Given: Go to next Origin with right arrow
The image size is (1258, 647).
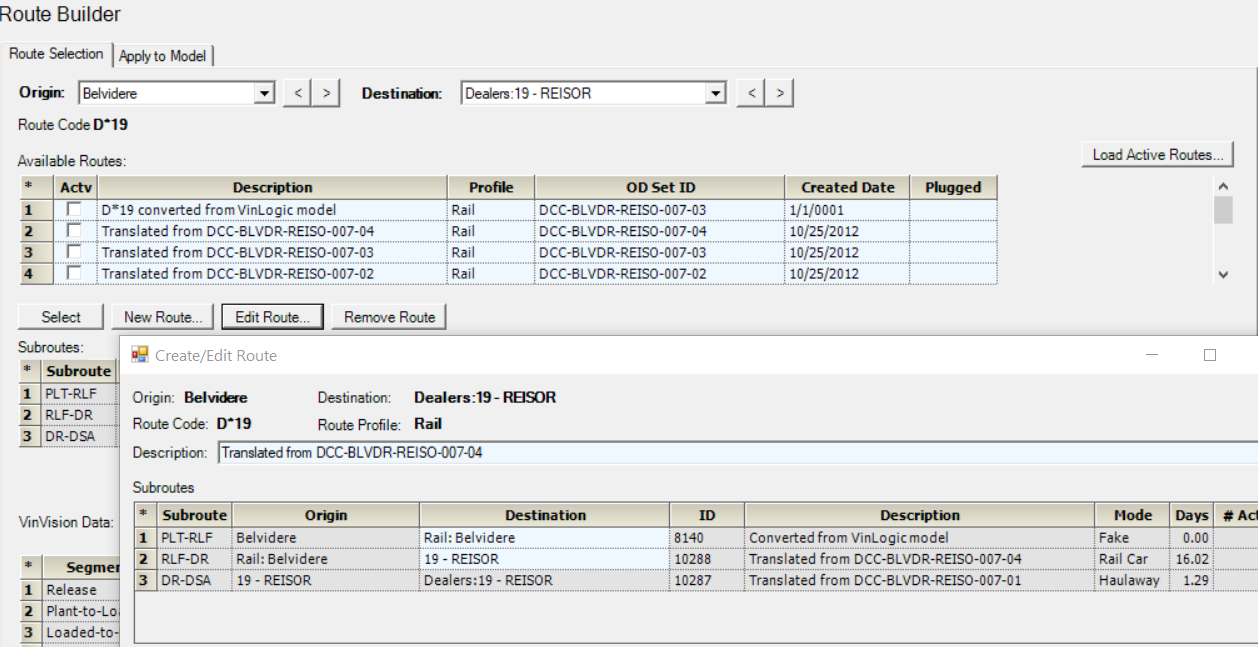Looking at the screenshot, I should (x=326, y=93).
